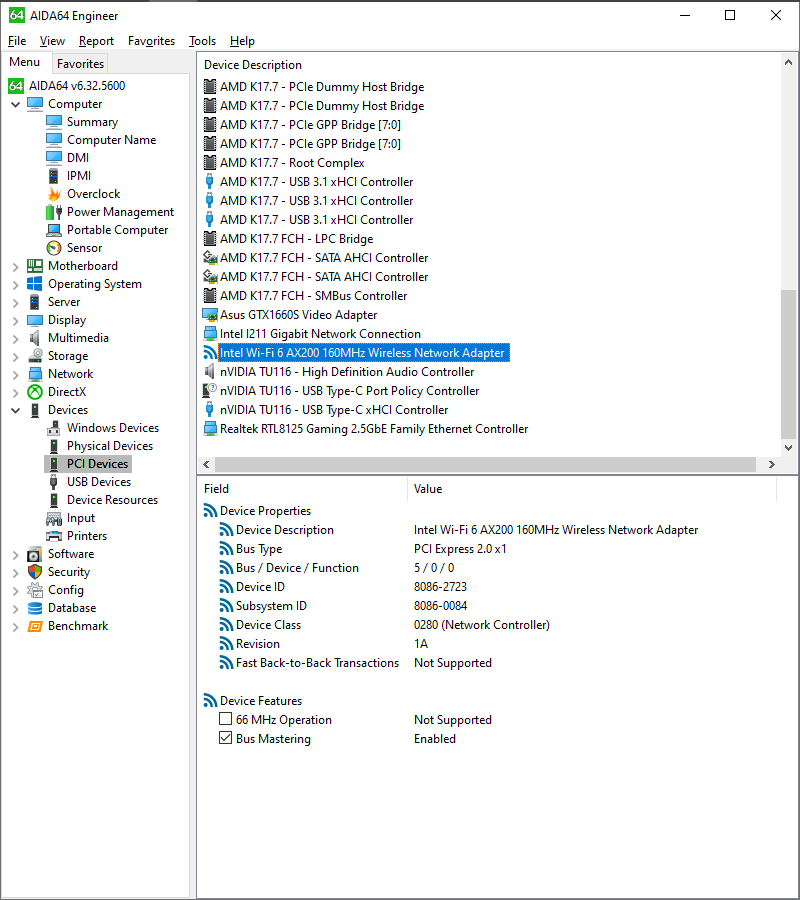Click the Multimedia speaker icon

[x=35, y=338]
